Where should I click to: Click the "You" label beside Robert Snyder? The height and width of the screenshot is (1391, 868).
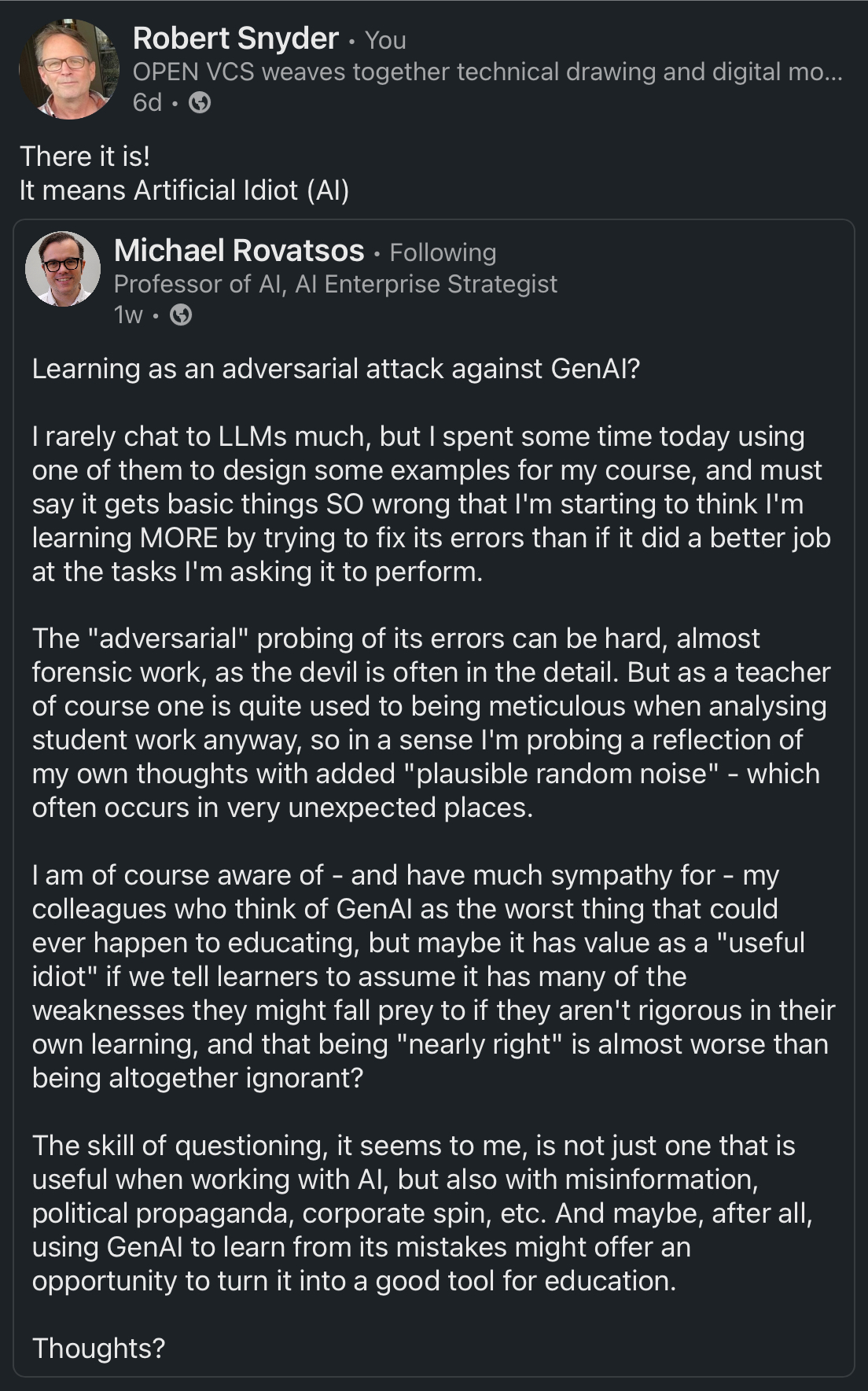click(385, 40)
